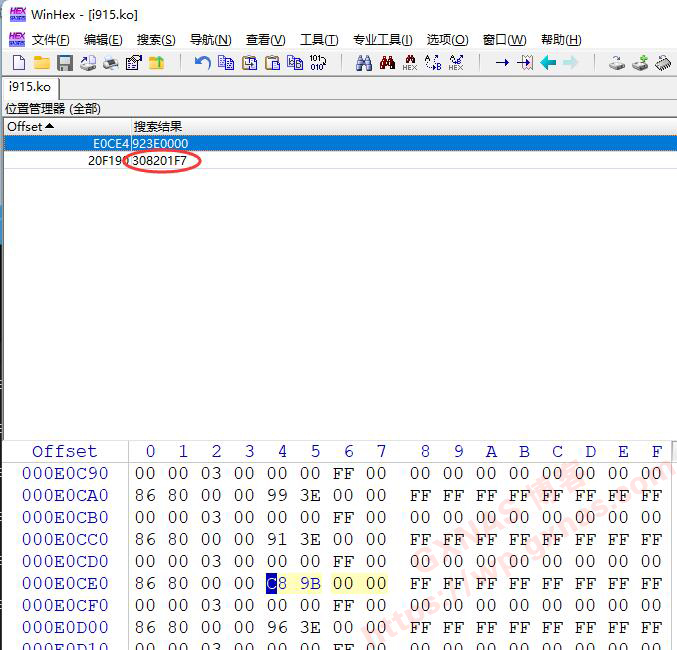Viewport: 677px width, 650px height.
Task: Click the Open Disk icon
Action: point(617,63)
